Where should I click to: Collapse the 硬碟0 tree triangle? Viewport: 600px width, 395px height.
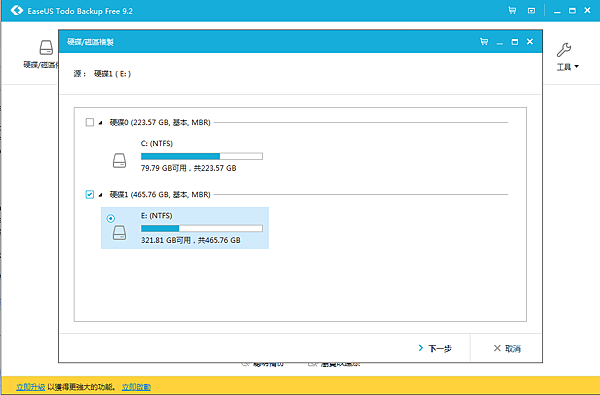coord(101,123)
